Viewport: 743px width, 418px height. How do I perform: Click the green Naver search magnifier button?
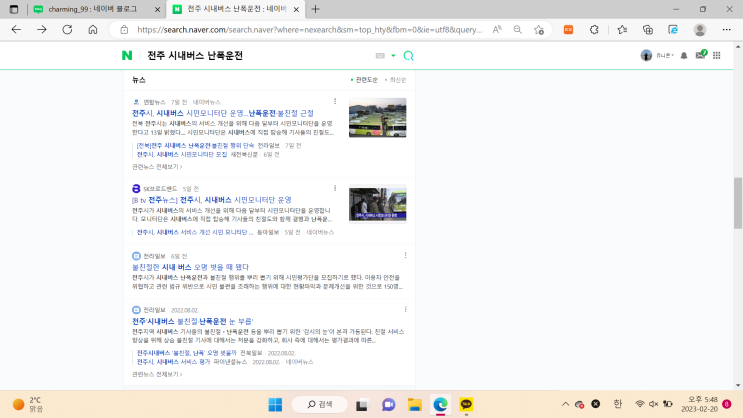point(408,56)
